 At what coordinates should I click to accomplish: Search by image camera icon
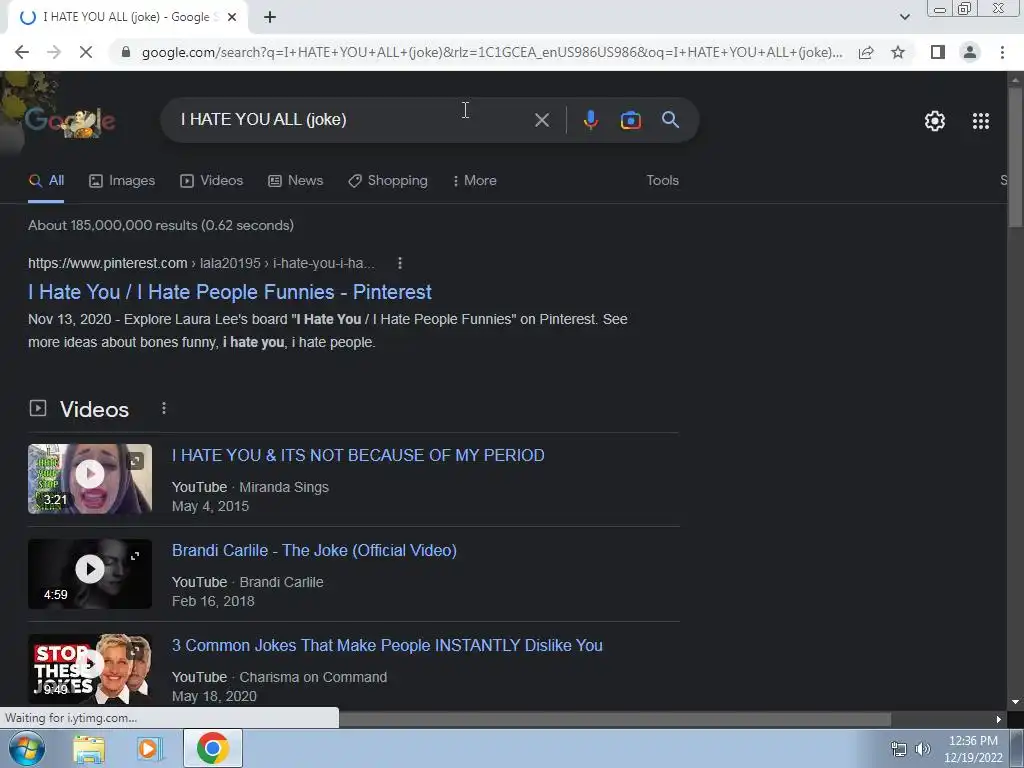pyautogui.click(x=630, y=120)
